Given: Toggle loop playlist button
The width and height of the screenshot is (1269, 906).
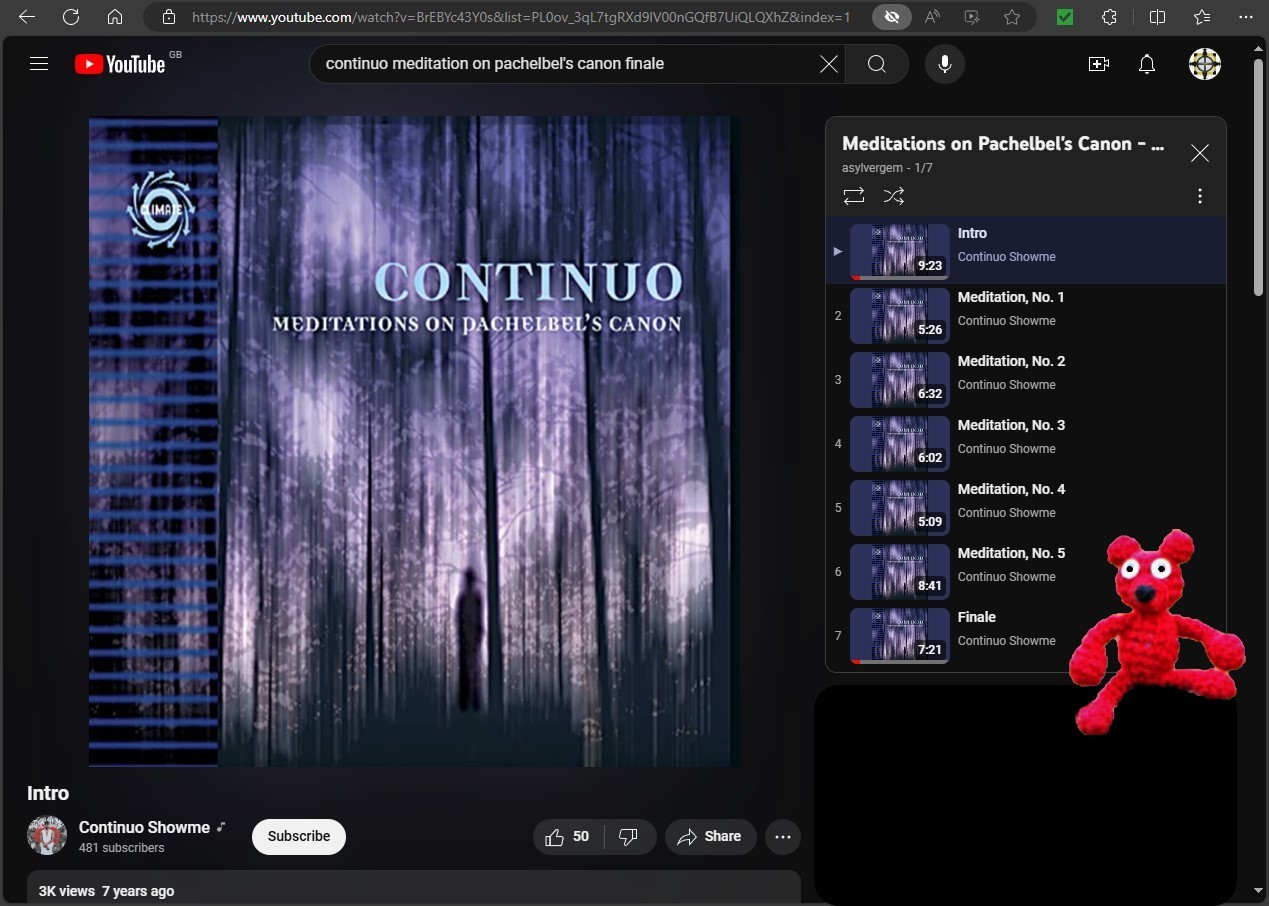Looking at the screenshot, I should [854, 196].
